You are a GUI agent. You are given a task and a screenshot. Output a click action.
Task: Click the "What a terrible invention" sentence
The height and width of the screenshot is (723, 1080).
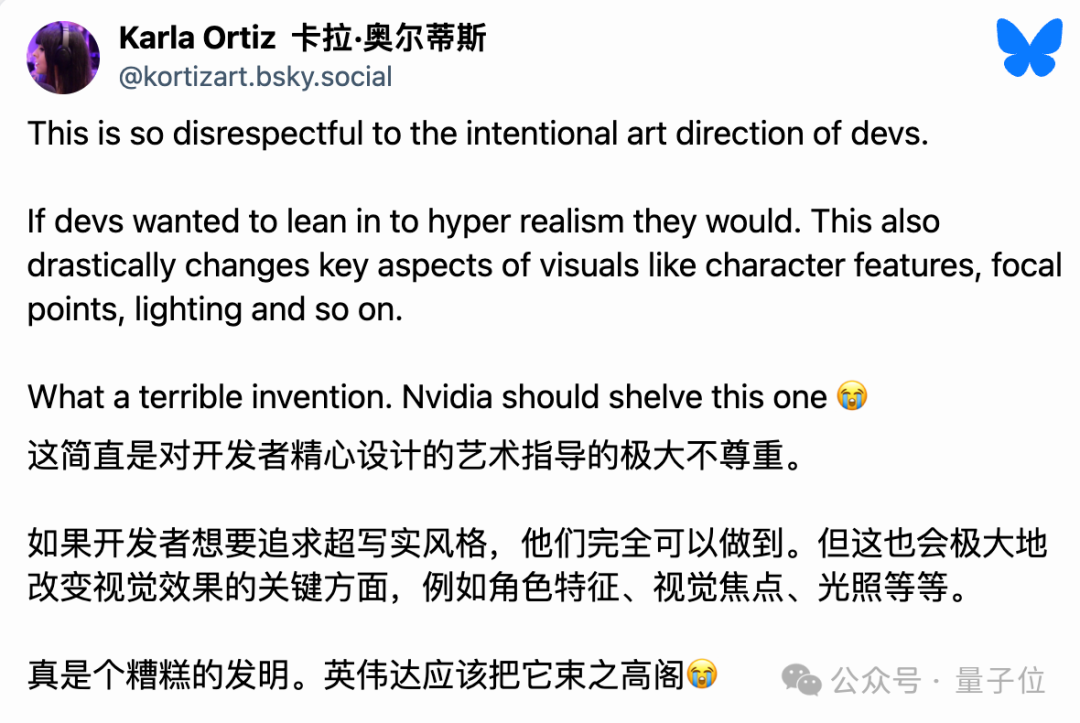210,397
